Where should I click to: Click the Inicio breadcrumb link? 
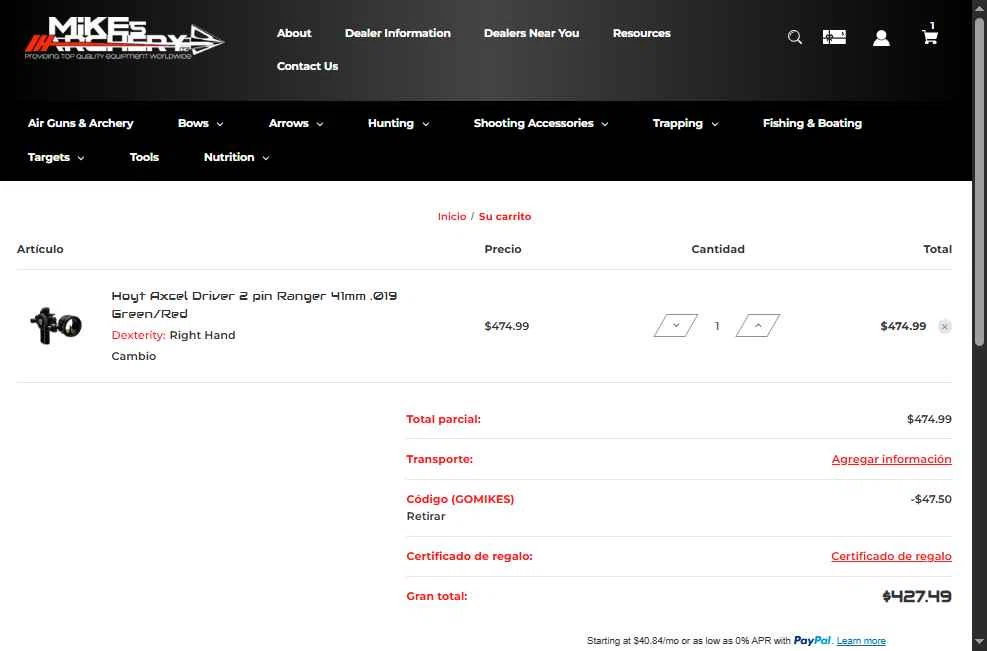click(452, 217)
